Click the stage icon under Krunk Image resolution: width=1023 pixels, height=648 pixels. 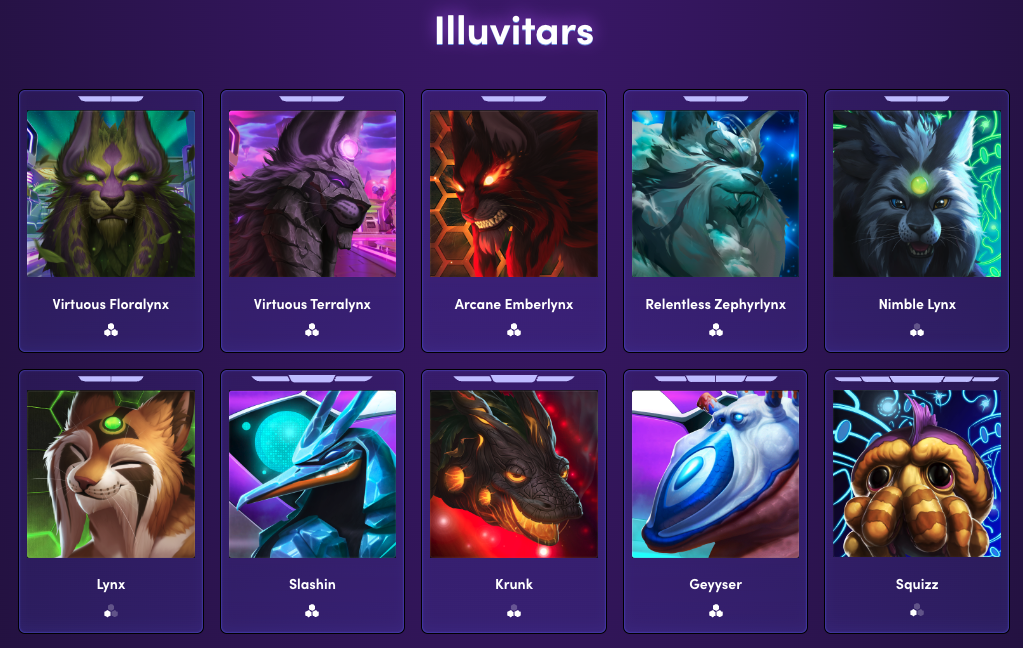tap(514, 611)
